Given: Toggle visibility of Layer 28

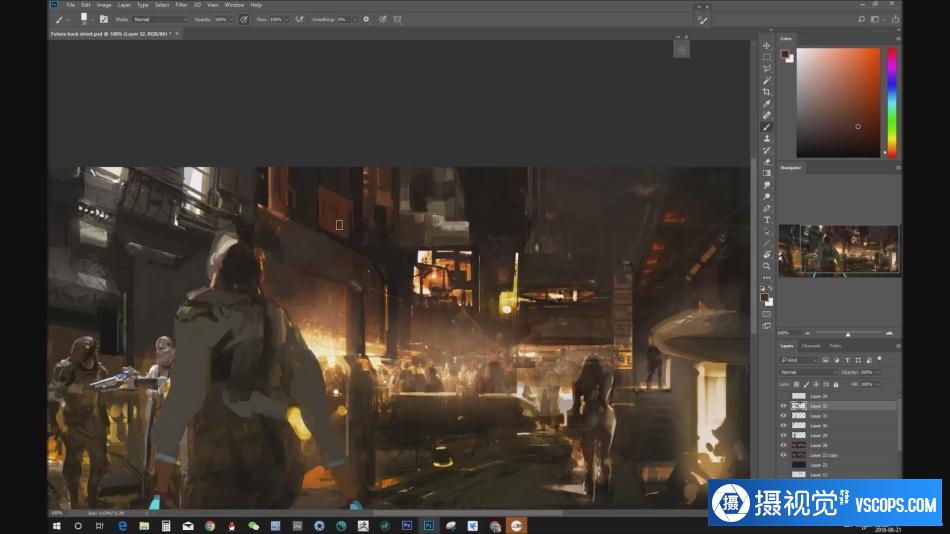Looking at the screenshot, I should (x=783, y=445).
